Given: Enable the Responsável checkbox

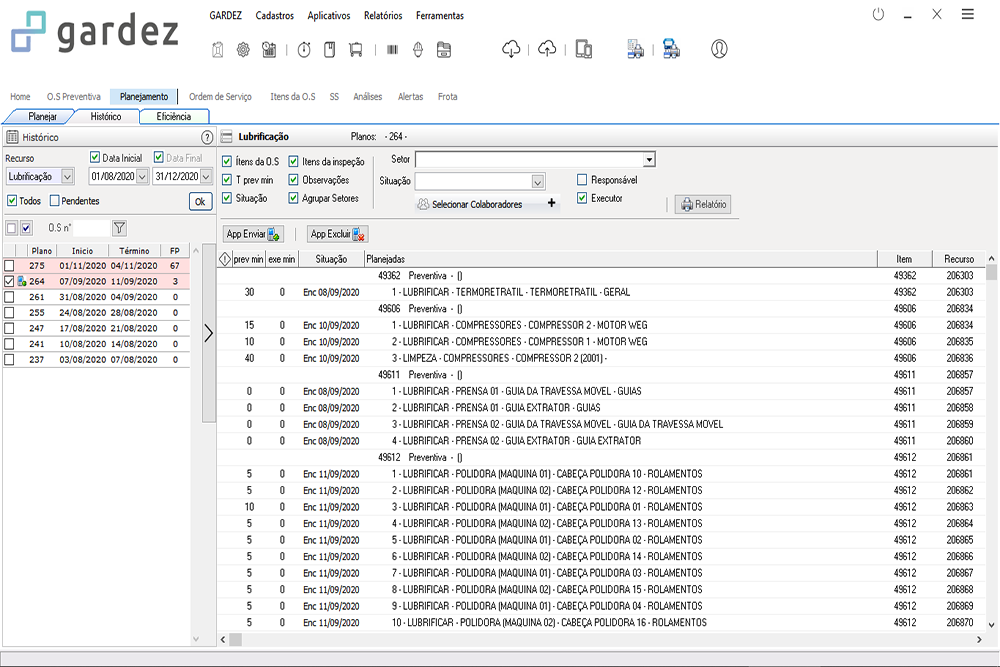Looking at the screenshot, I should pyautogui.click(x=582, y=180).
